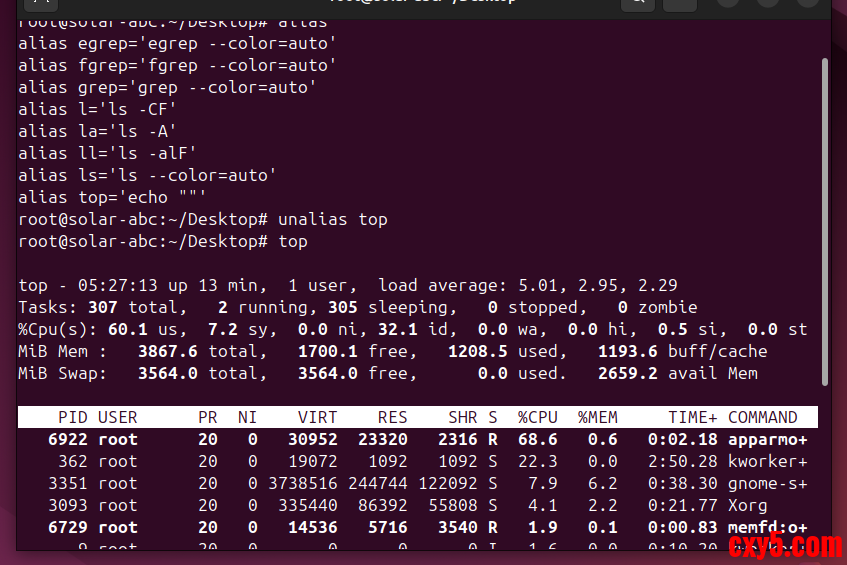847x565 pixels.
Task: Click PID 6729 in the process list
Action: coord(68,528)
